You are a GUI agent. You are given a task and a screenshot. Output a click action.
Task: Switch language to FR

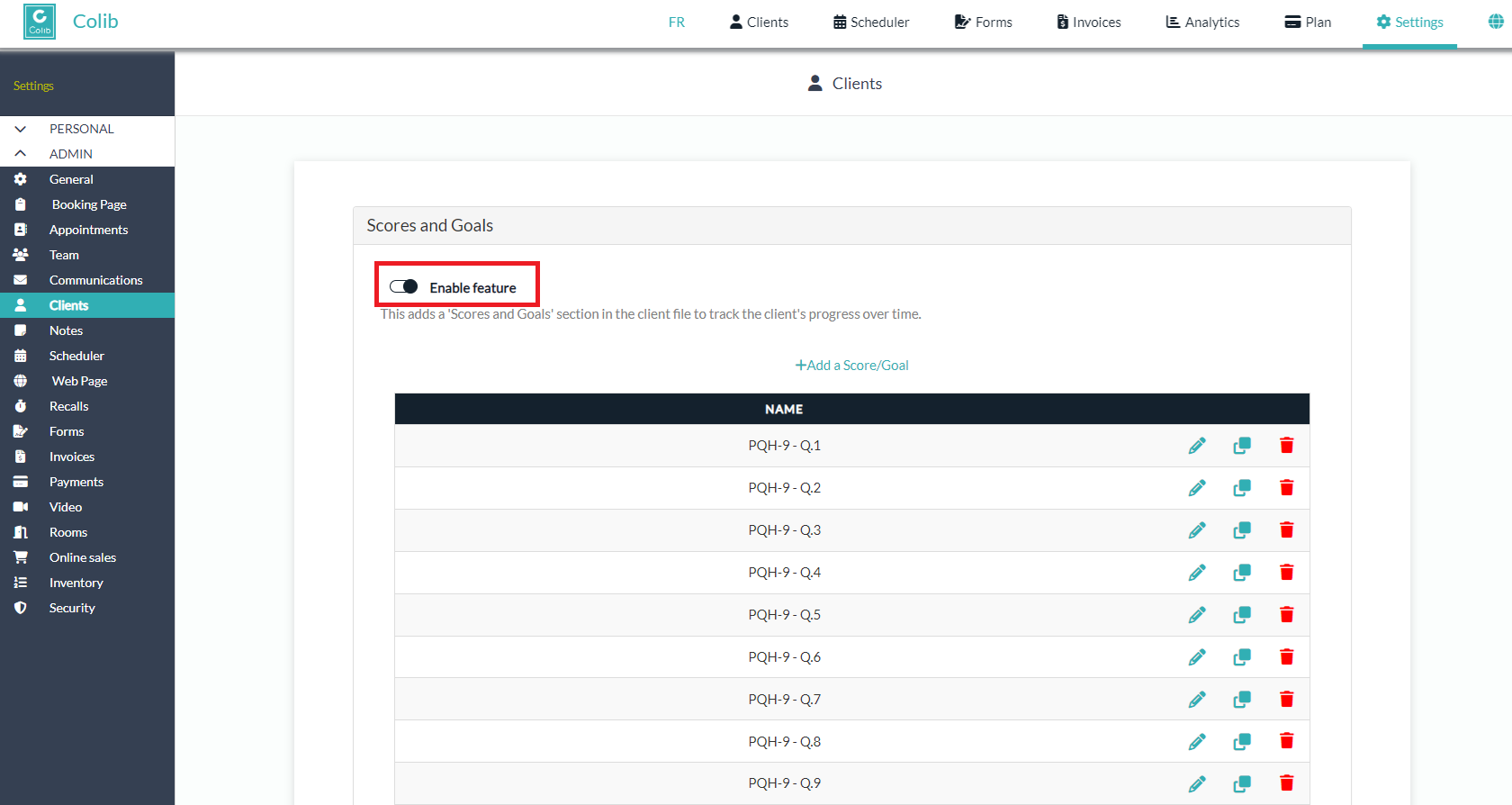677,22
